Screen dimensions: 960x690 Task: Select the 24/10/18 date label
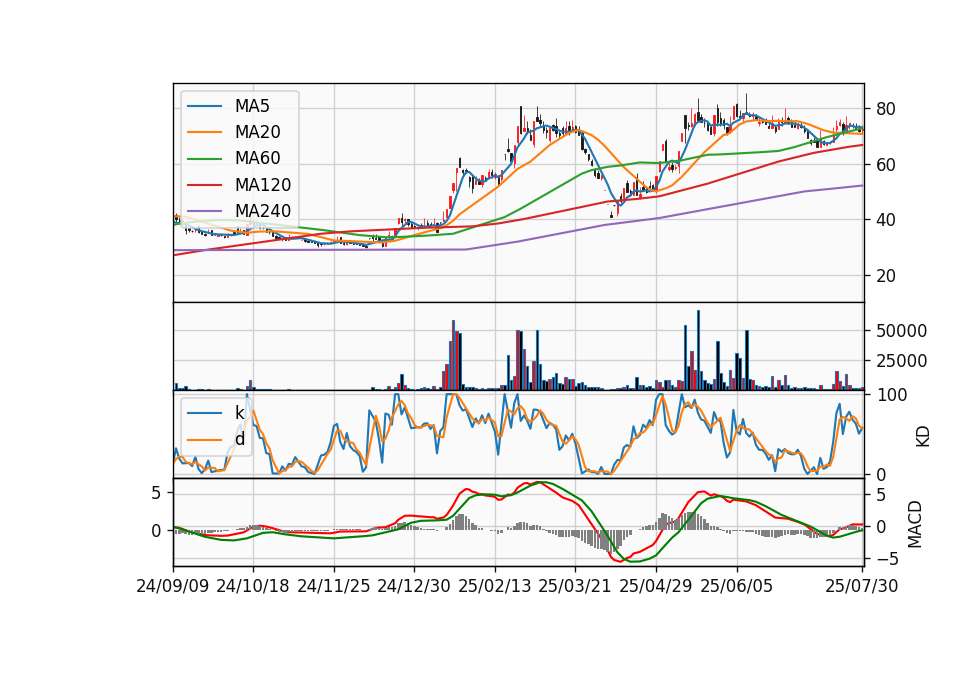pos(253,587)
